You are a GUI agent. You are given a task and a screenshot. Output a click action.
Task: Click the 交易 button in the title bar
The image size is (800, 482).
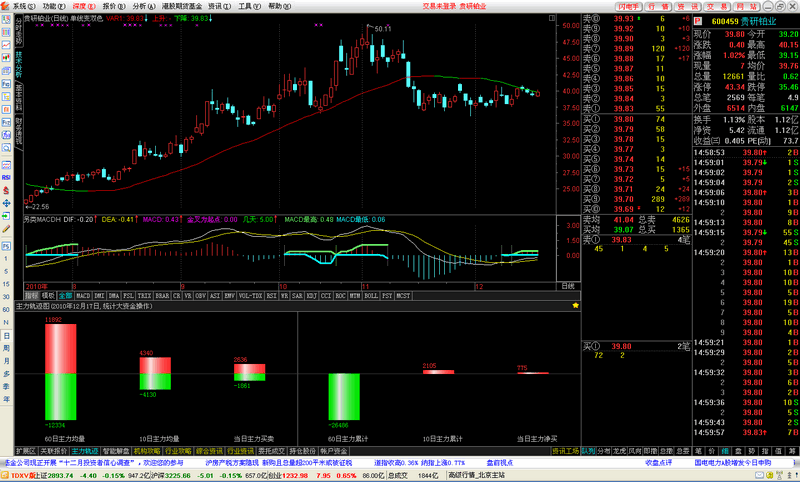pos(717,6)
